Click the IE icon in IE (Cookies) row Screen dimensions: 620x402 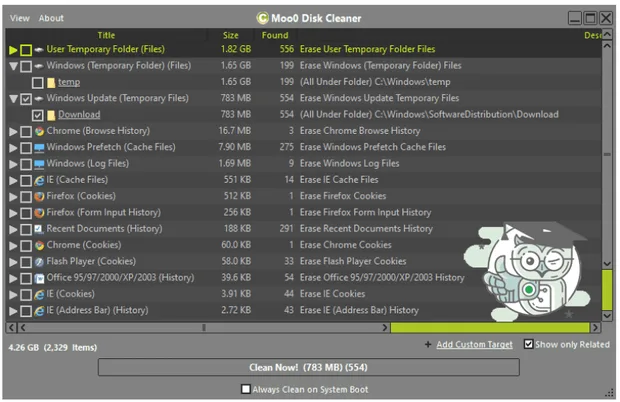point(39,294)
